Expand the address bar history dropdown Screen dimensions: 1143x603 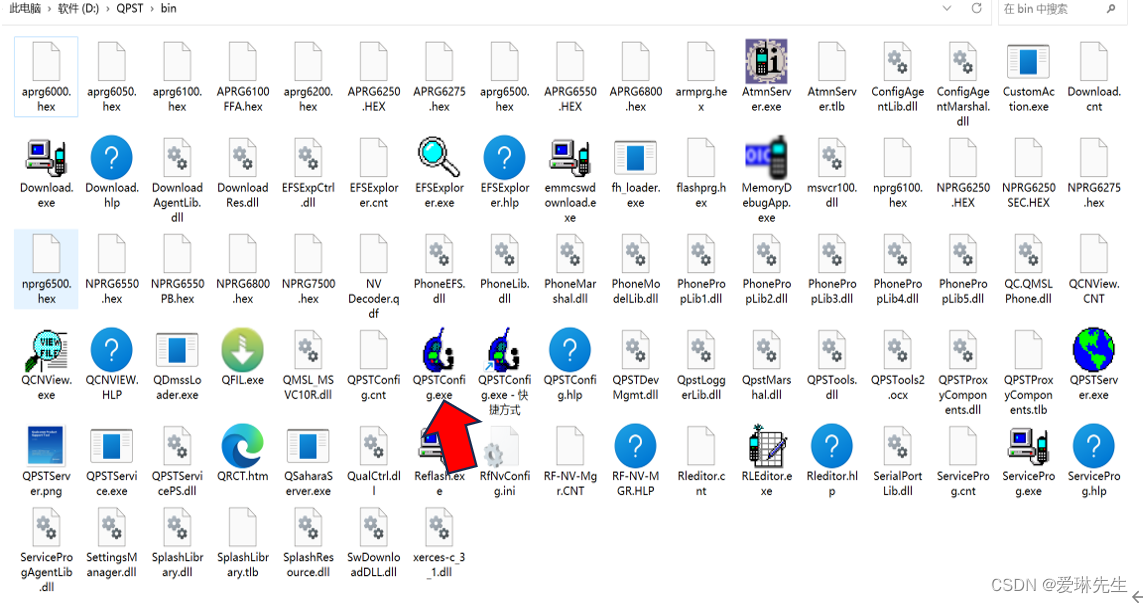point(947,9)
